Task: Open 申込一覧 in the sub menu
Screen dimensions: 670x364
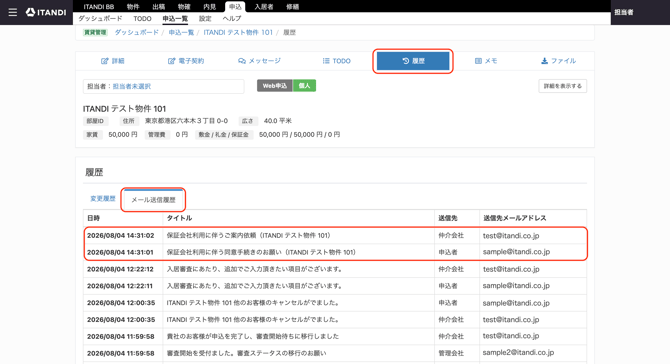Action: [x=175, y=18]
